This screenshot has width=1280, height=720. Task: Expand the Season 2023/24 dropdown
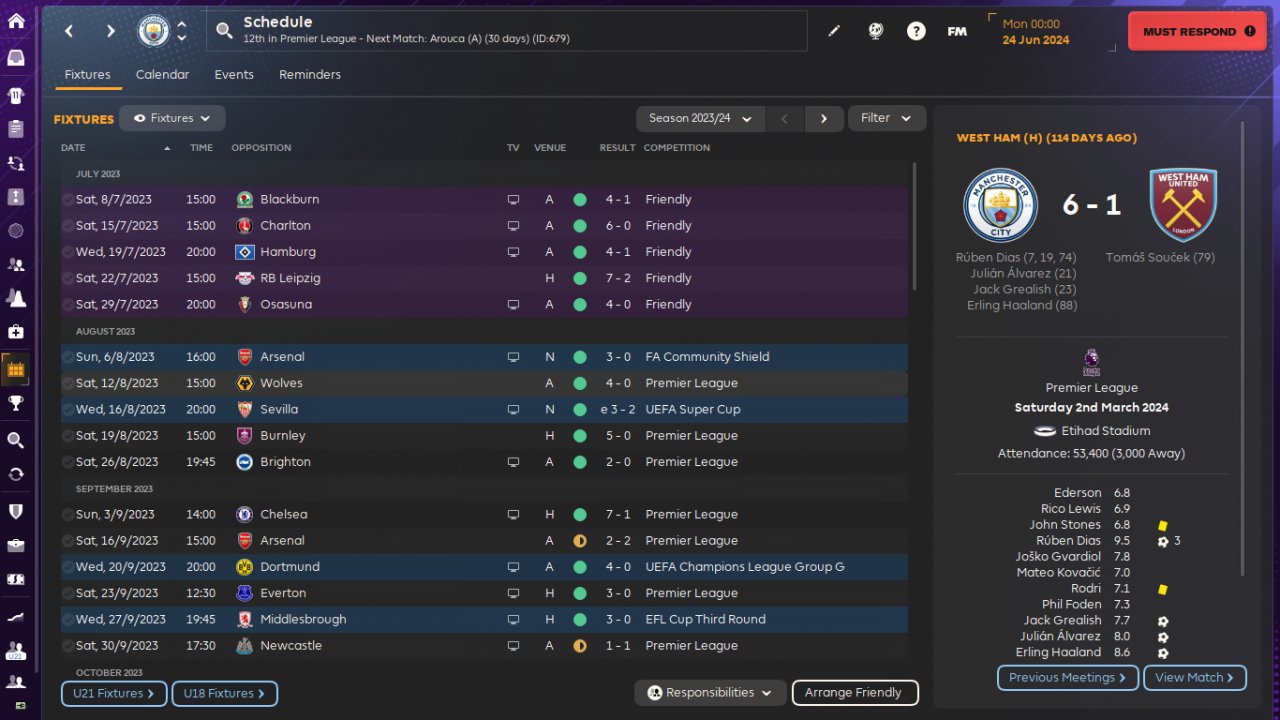(x=700, y=118)
